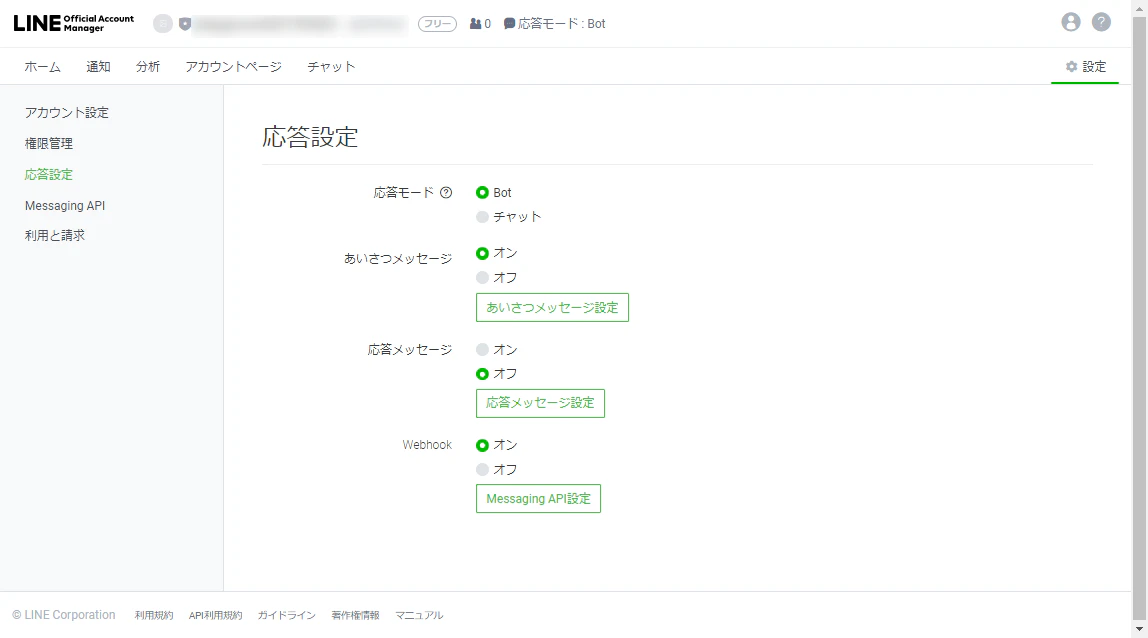The image size is (1148, 638).
Task: Click the scrollbar down arrow
Action: click(1139, 629)
